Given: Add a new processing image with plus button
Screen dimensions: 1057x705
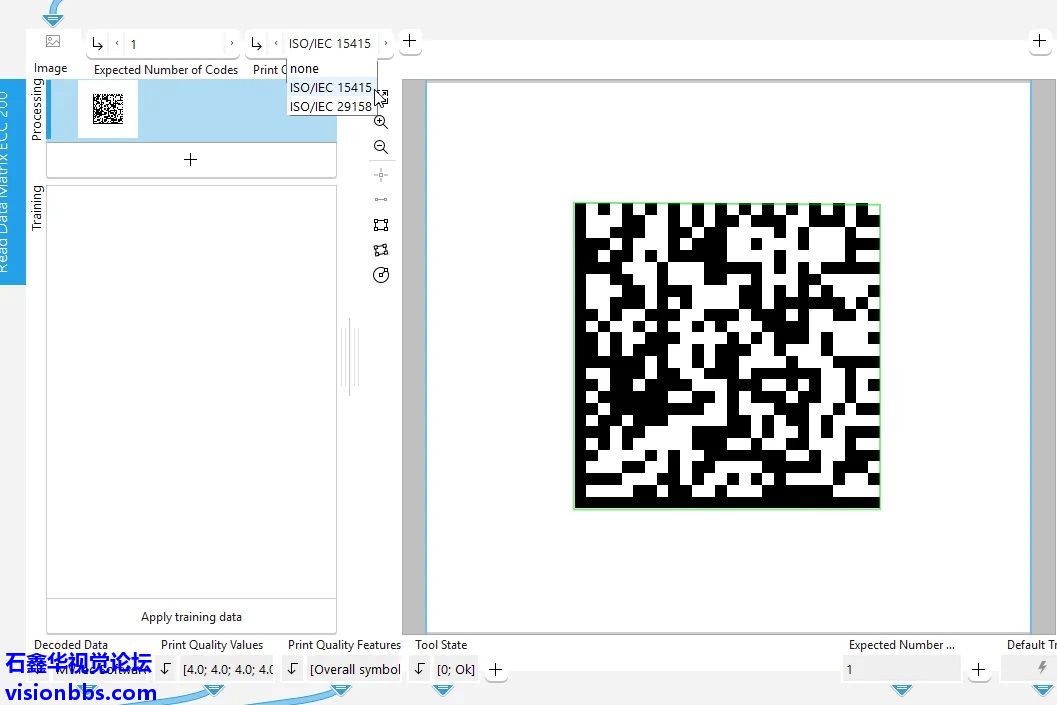Looking at the screenshot, I should point(191,160).
